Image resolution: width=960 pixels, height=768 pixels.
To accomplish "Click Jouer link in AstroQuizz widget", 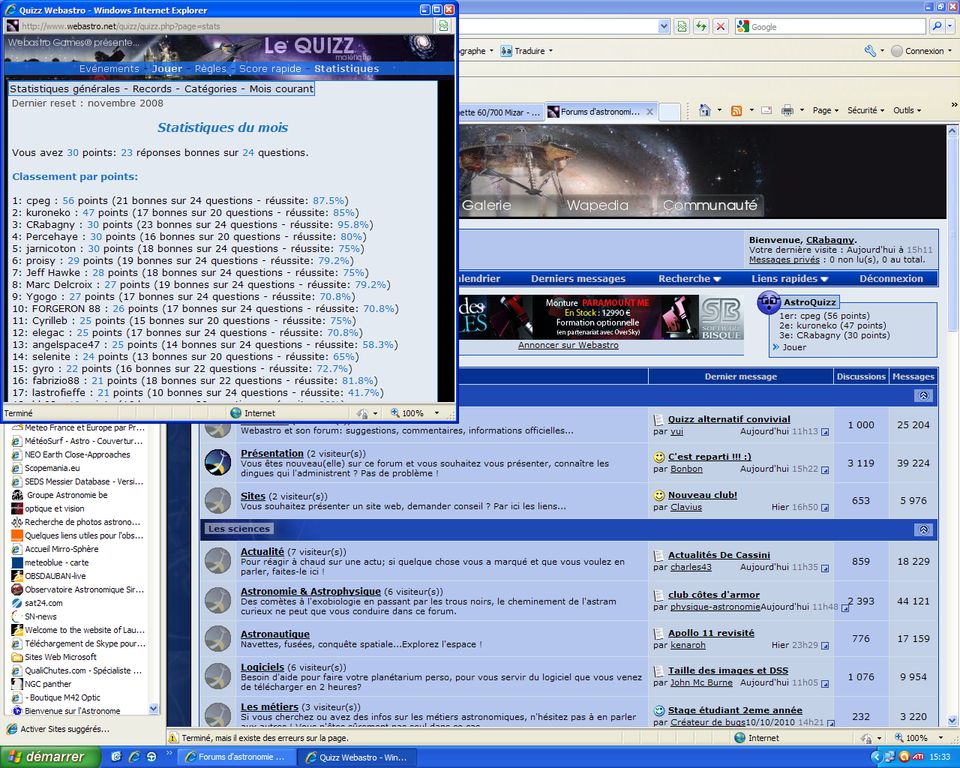I will point(794,347).
